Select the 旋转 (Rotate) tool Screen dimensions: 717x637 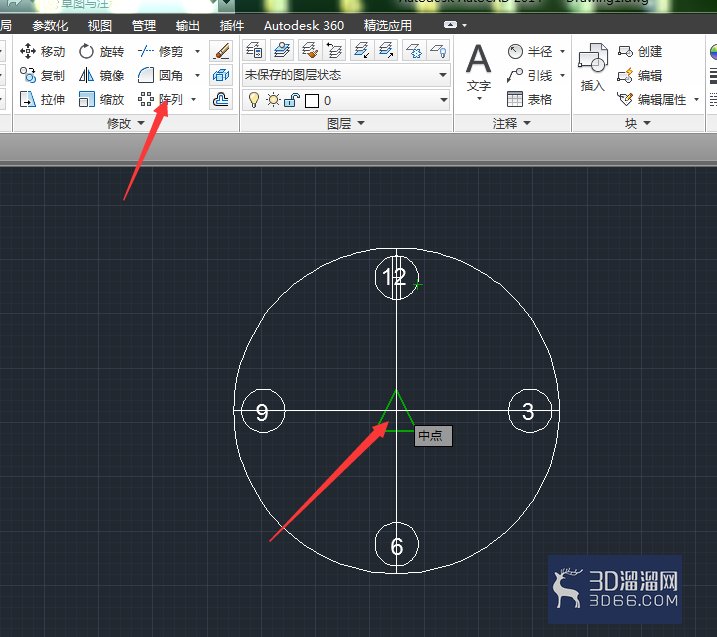pos(101,51)
